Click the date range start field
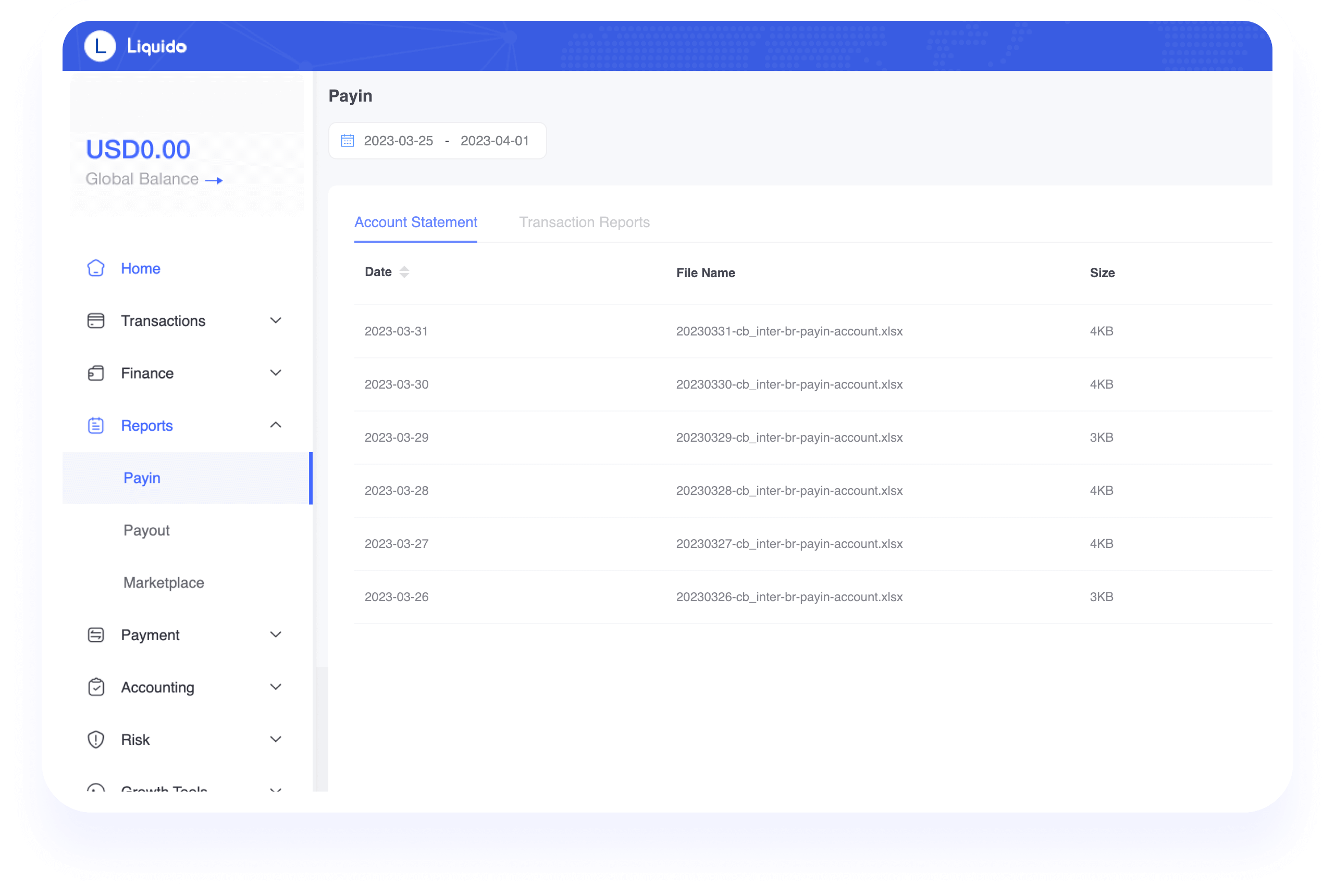The height and width of the screenshot is (896, 1335). coord(395,140)
